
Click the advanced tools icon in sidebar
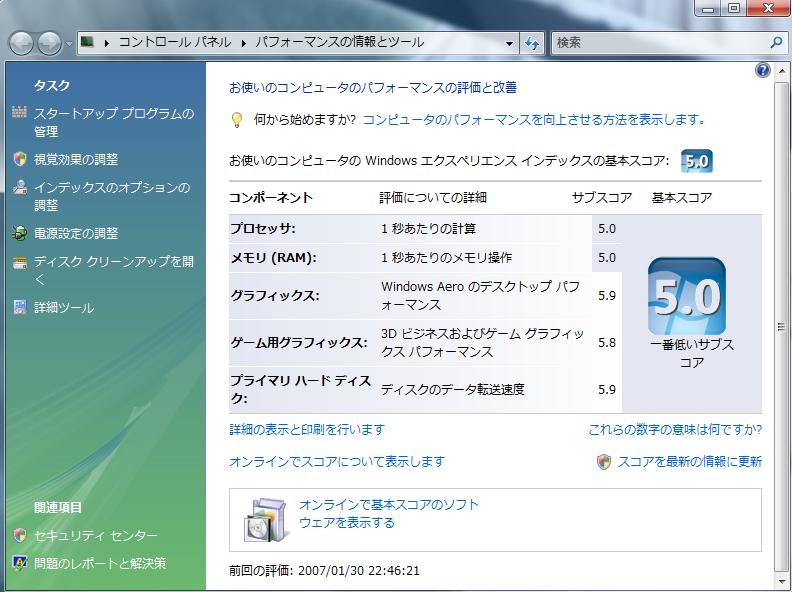point(19,307)
